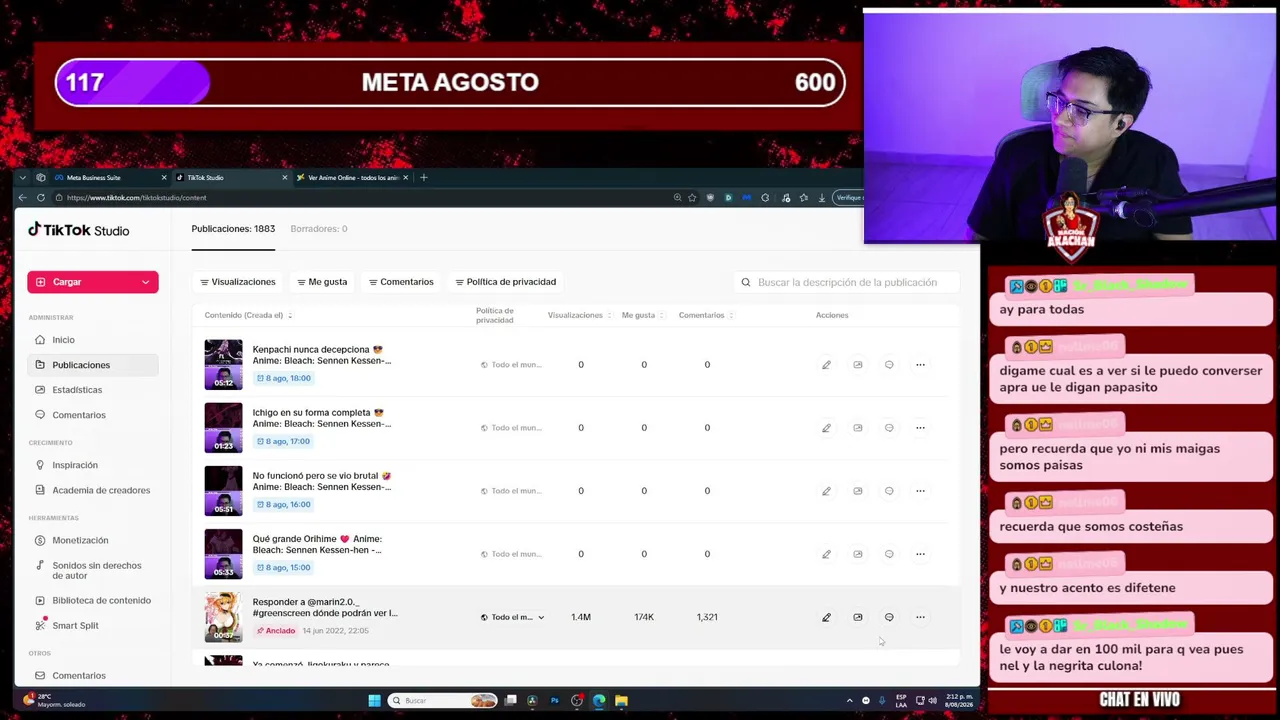Select the Publicaciones: 1883 tab
The height and width of the screenshot is (720, 1280).
233,229
